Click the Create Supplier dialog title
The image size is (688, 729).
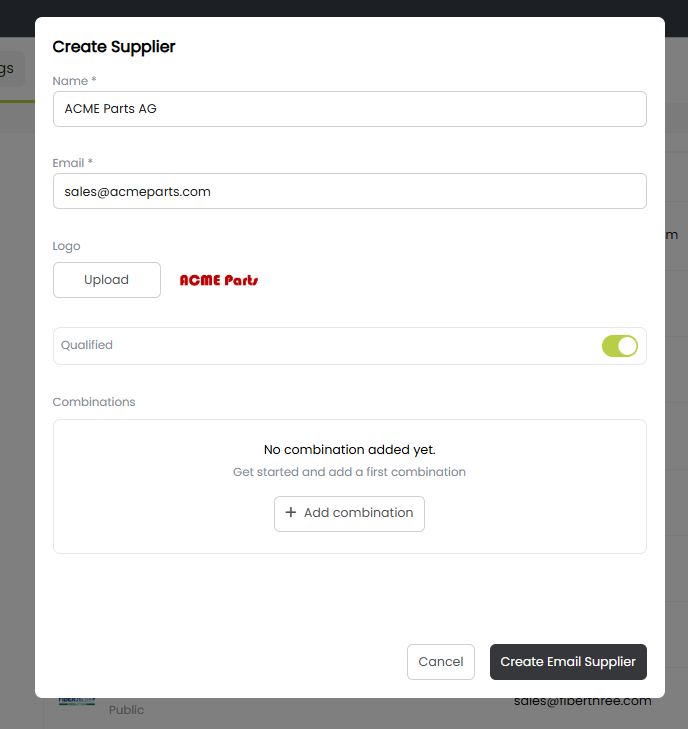pyautogui.click(x=114, y=47)
